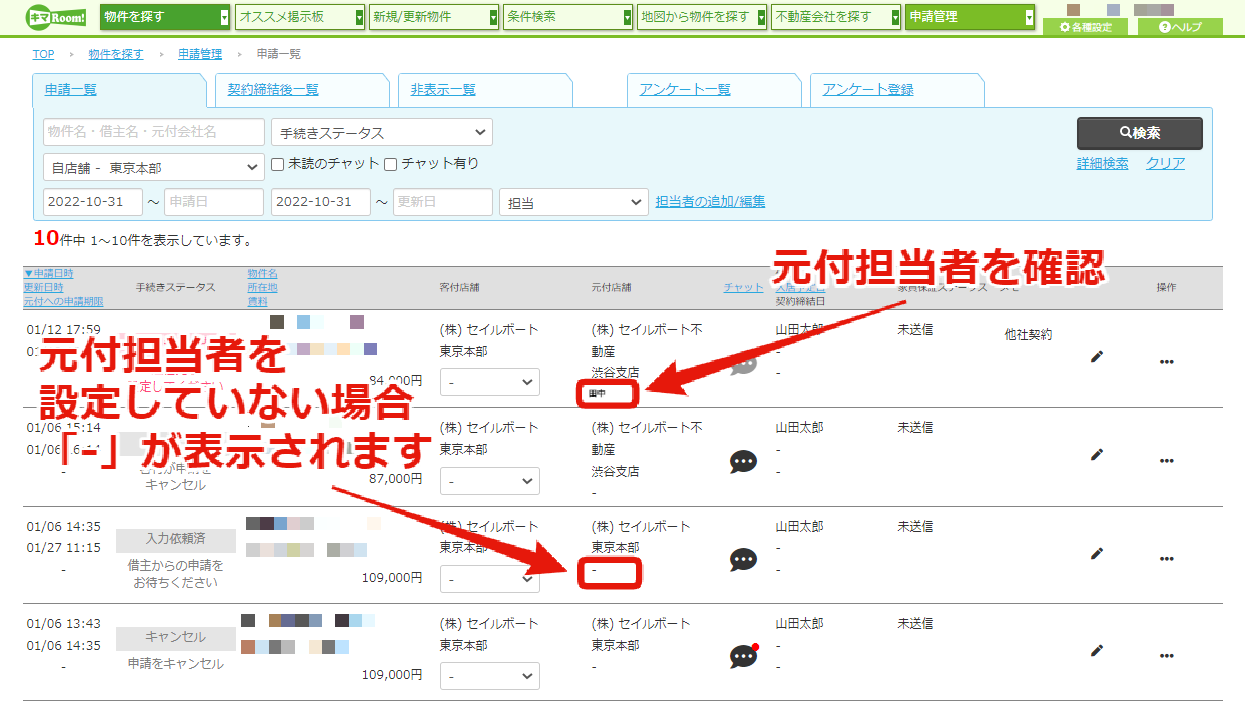Click the 物件名・借主名・元付会社名 search field
1245x703 pixels.
coord(154,132)
